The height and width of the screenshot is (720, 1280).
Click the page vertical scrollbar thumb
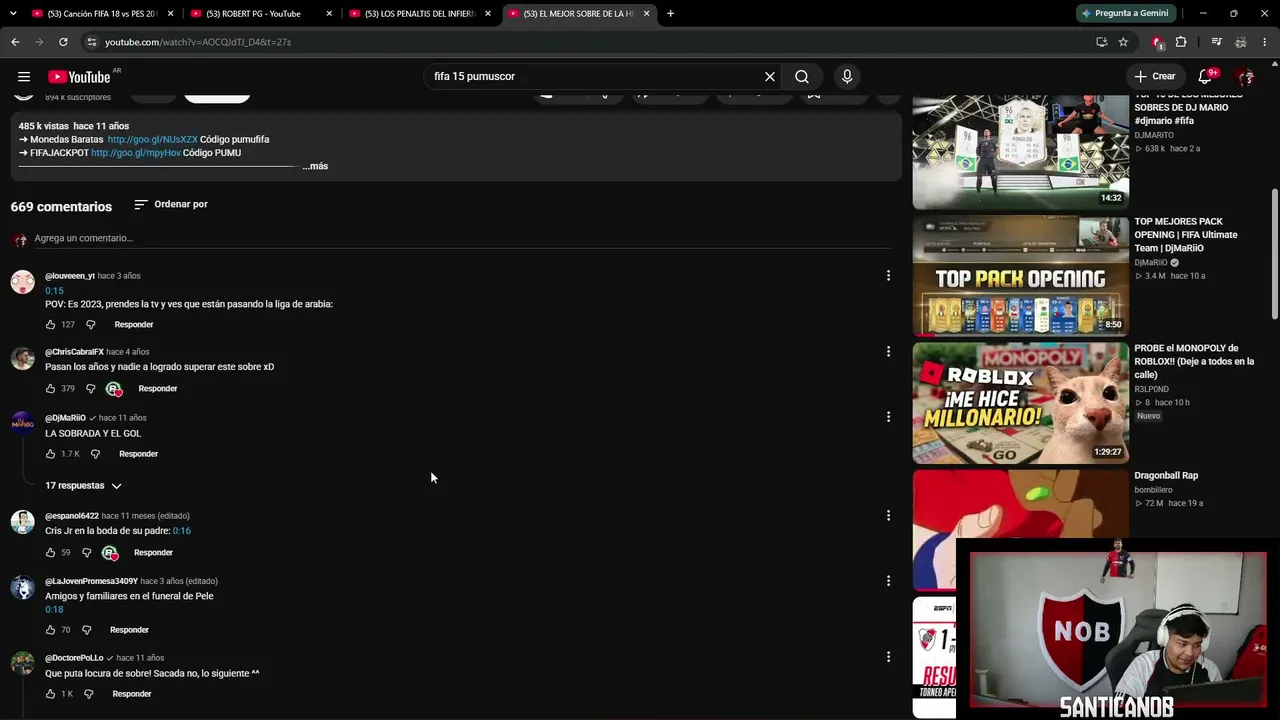tap(1274, 255)
